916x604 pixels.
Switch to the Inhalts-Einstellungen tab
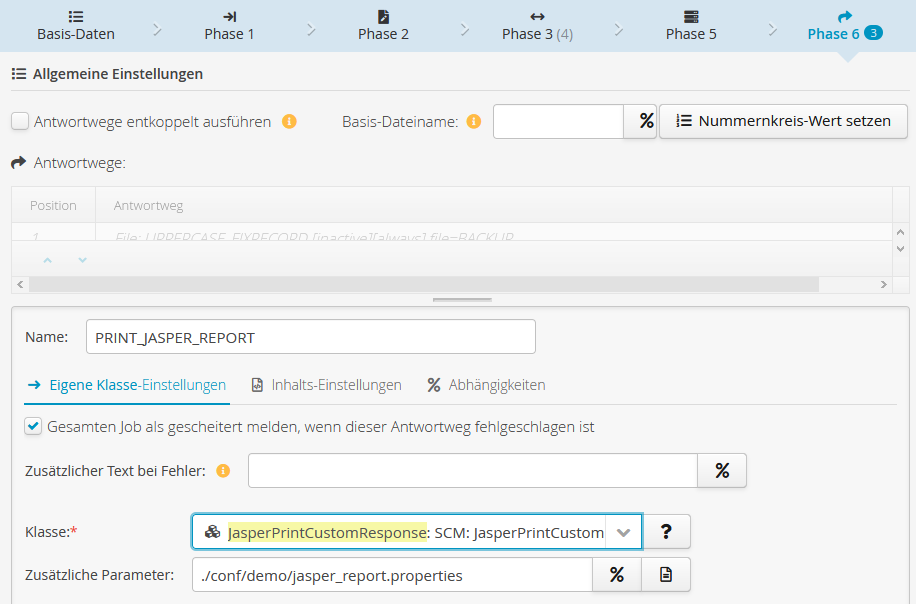pos(326,385)
